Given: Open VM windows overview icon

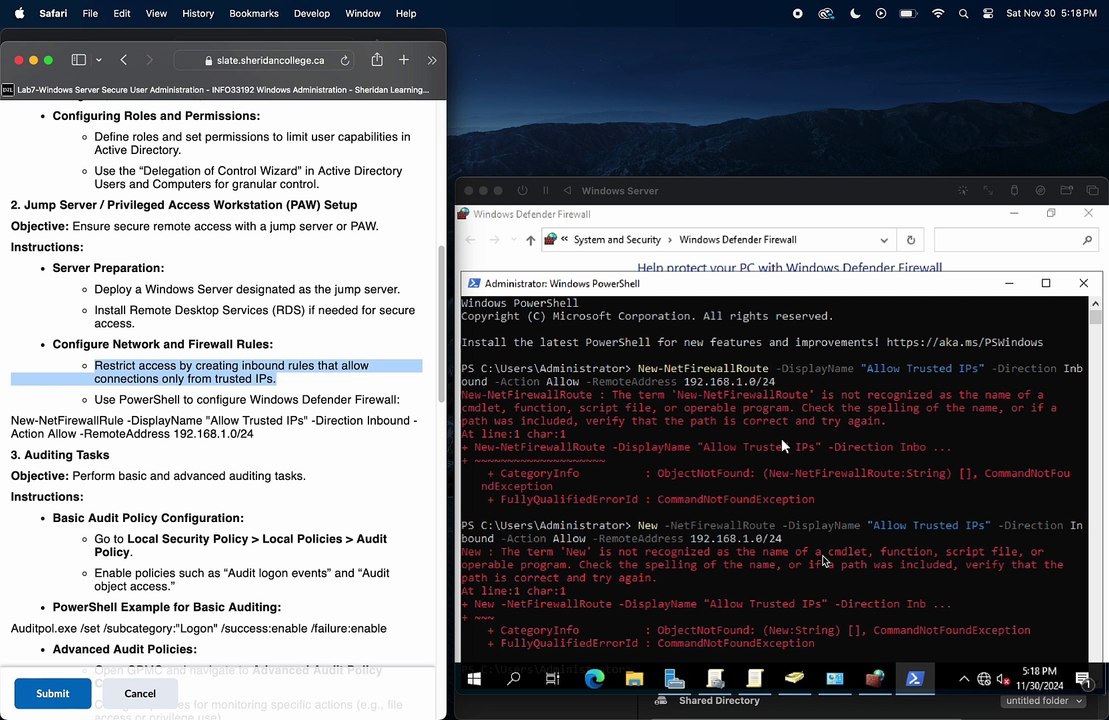Looking at the screenshot, I should point(1093,190).
